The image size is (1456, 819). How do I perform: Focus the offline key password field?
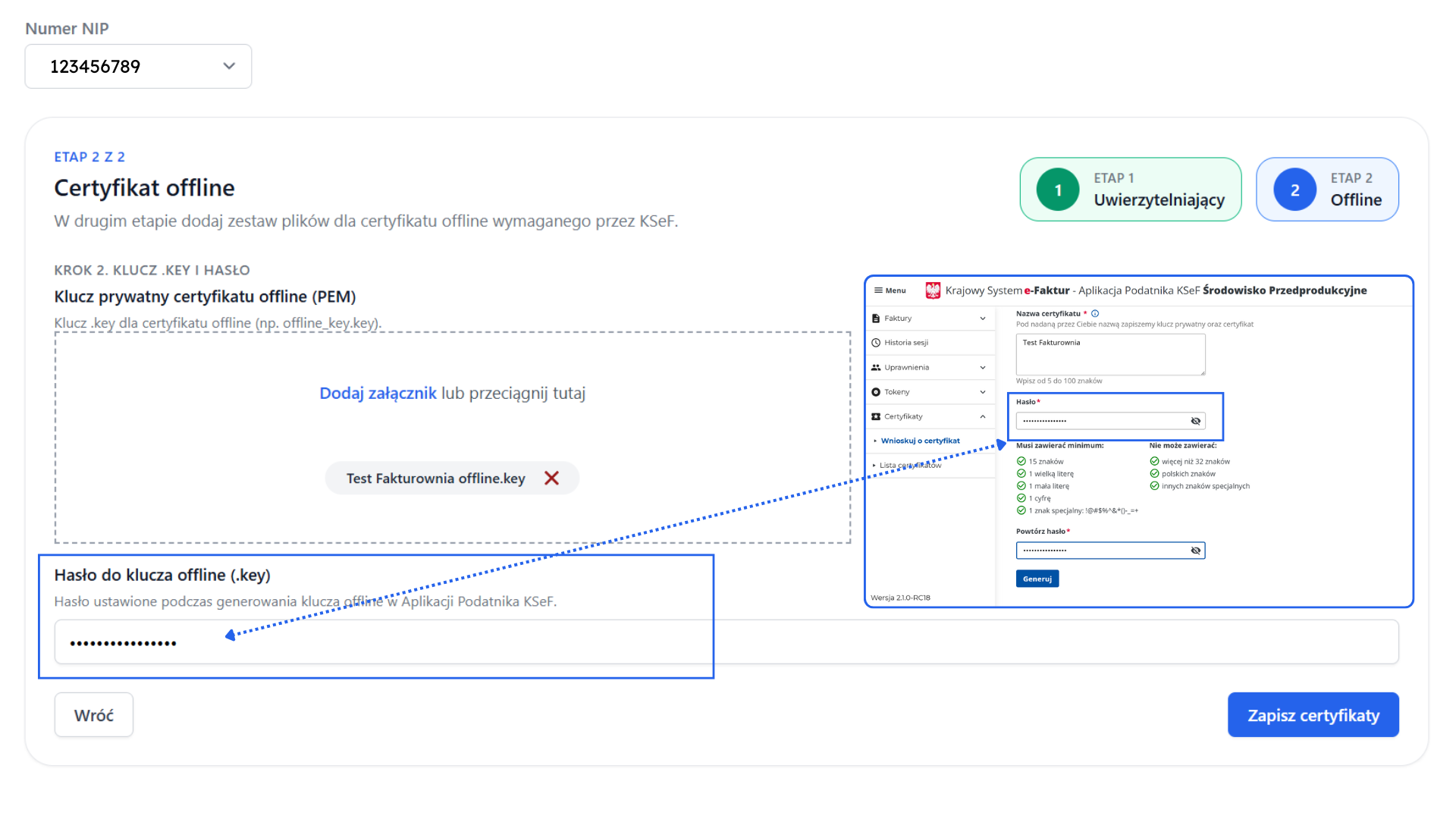pos(728,642)
